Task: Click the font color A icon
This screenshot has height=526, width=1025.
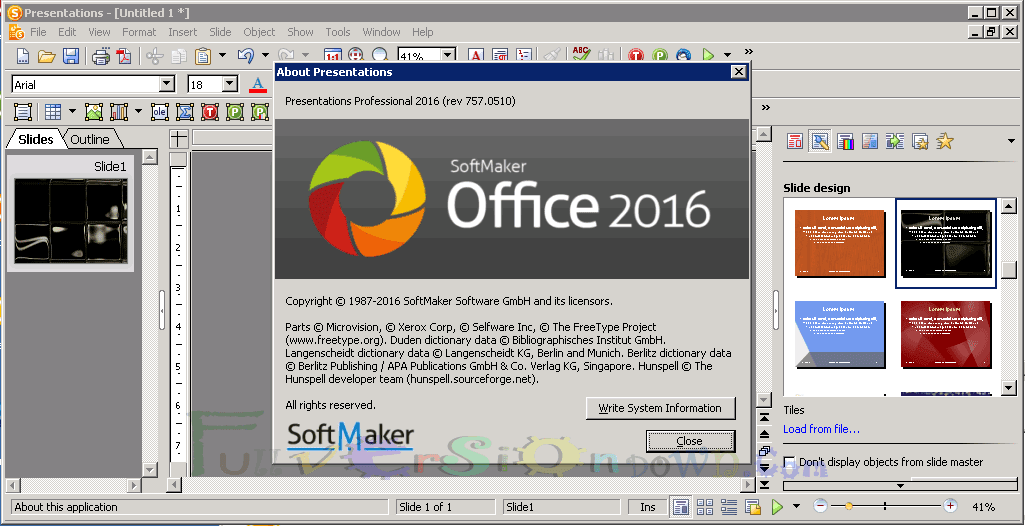Action: click(x=258, y=85)
